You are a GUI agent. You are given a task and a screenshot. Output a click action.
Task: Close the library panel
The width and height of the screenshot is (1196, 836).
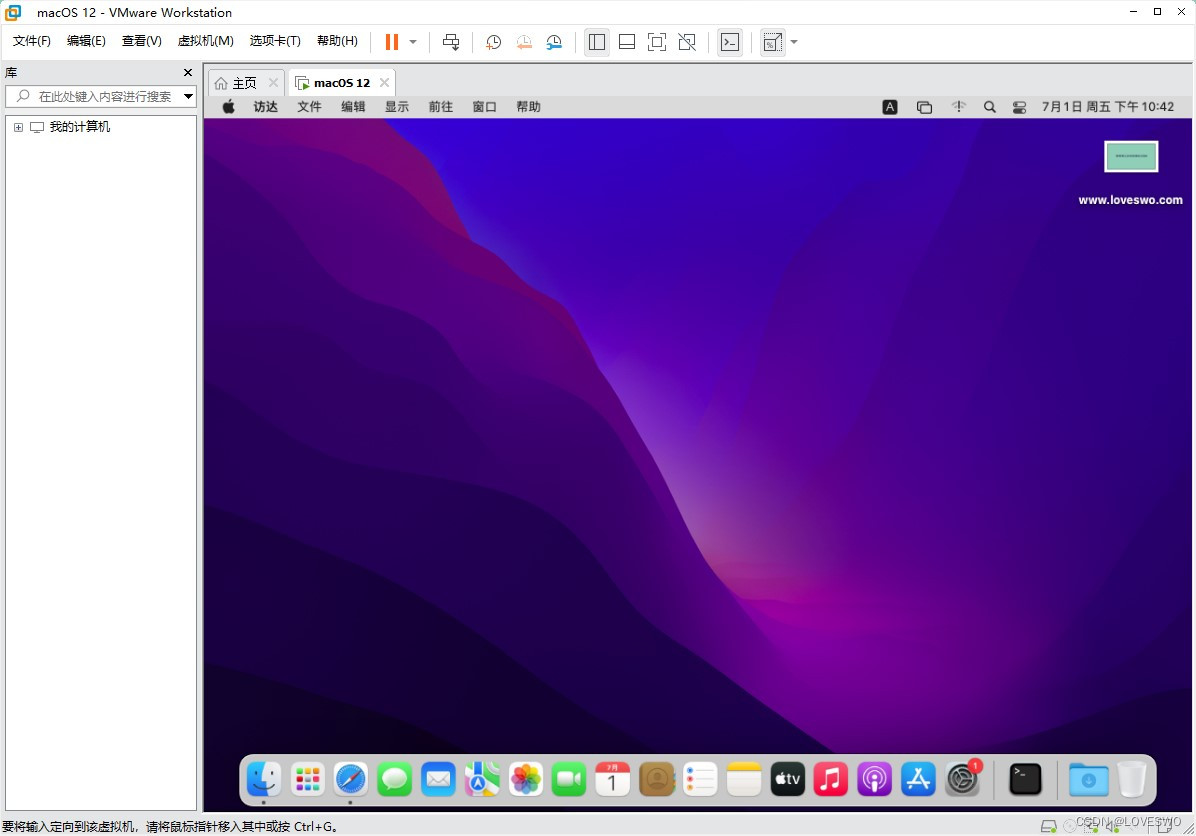pos(188,72)
